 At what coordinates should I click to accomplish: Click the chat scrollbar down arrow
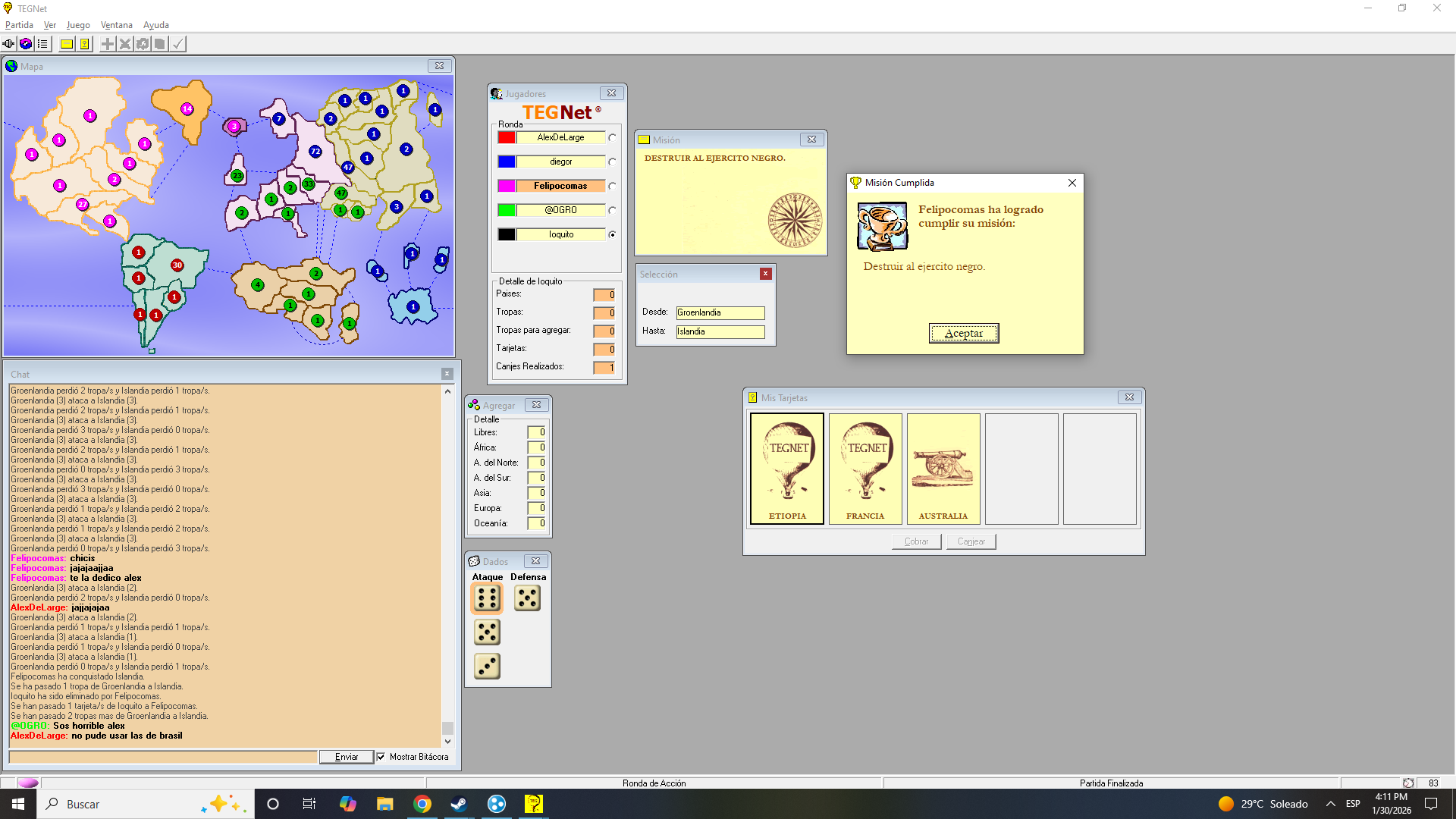coord(447,742)
